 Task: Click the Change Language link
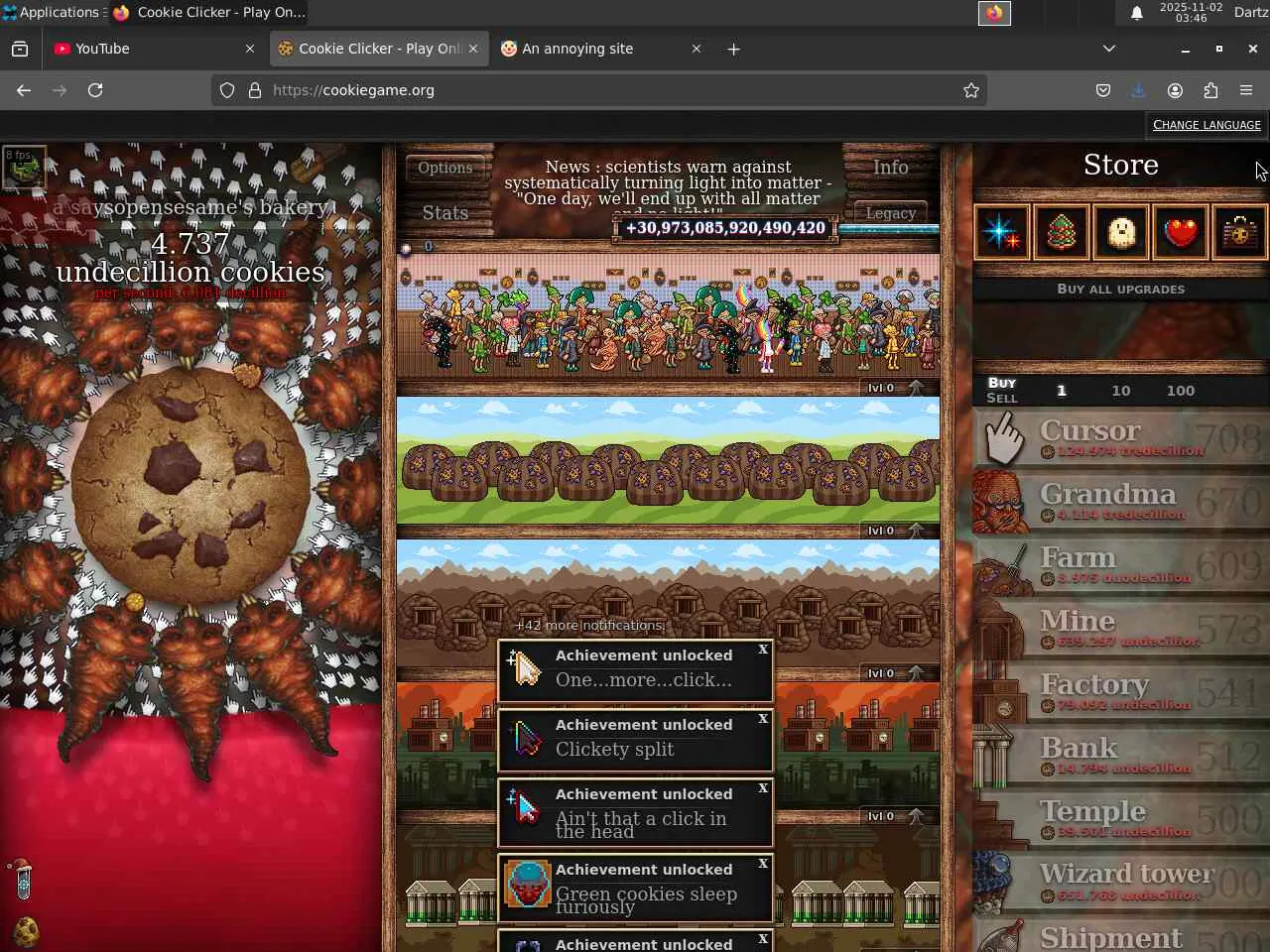pos(1206,125)
